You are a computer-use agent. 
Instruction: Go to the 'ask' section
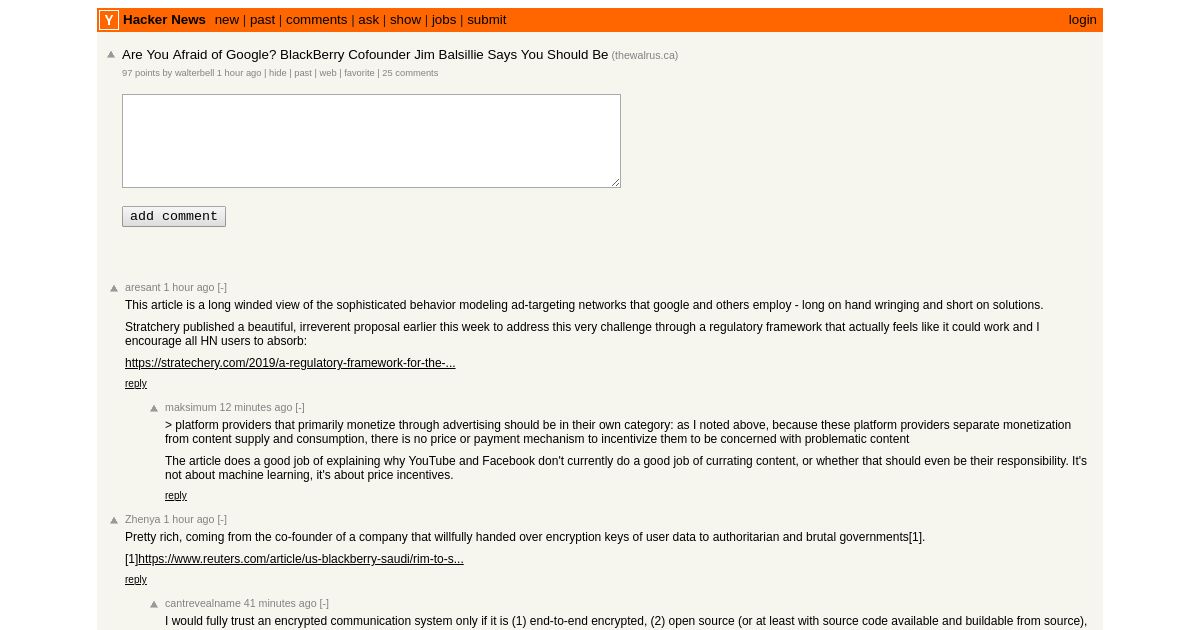click(369, 20)
